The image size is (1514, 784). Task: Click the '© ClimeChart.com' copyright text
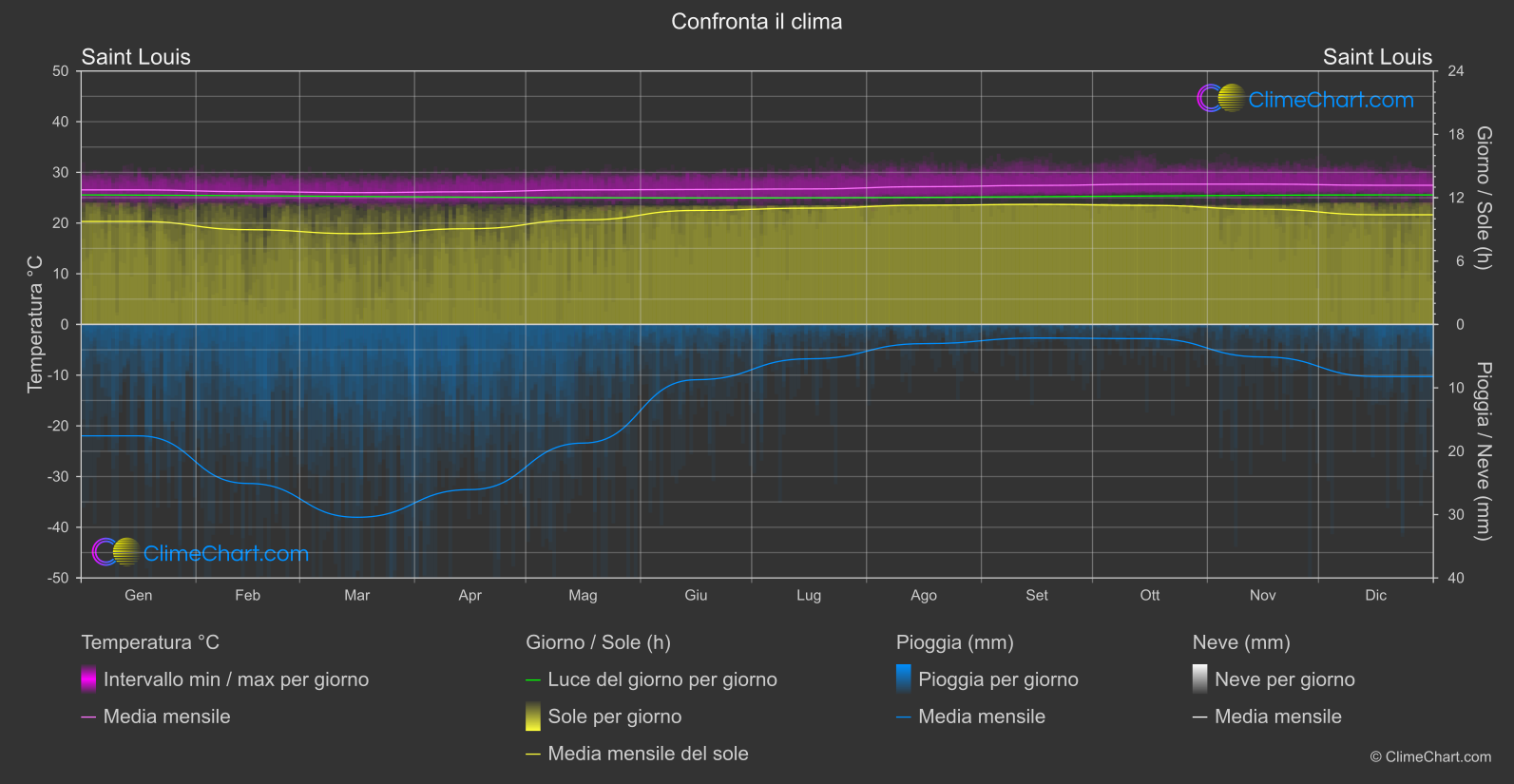coord(1430,756)
